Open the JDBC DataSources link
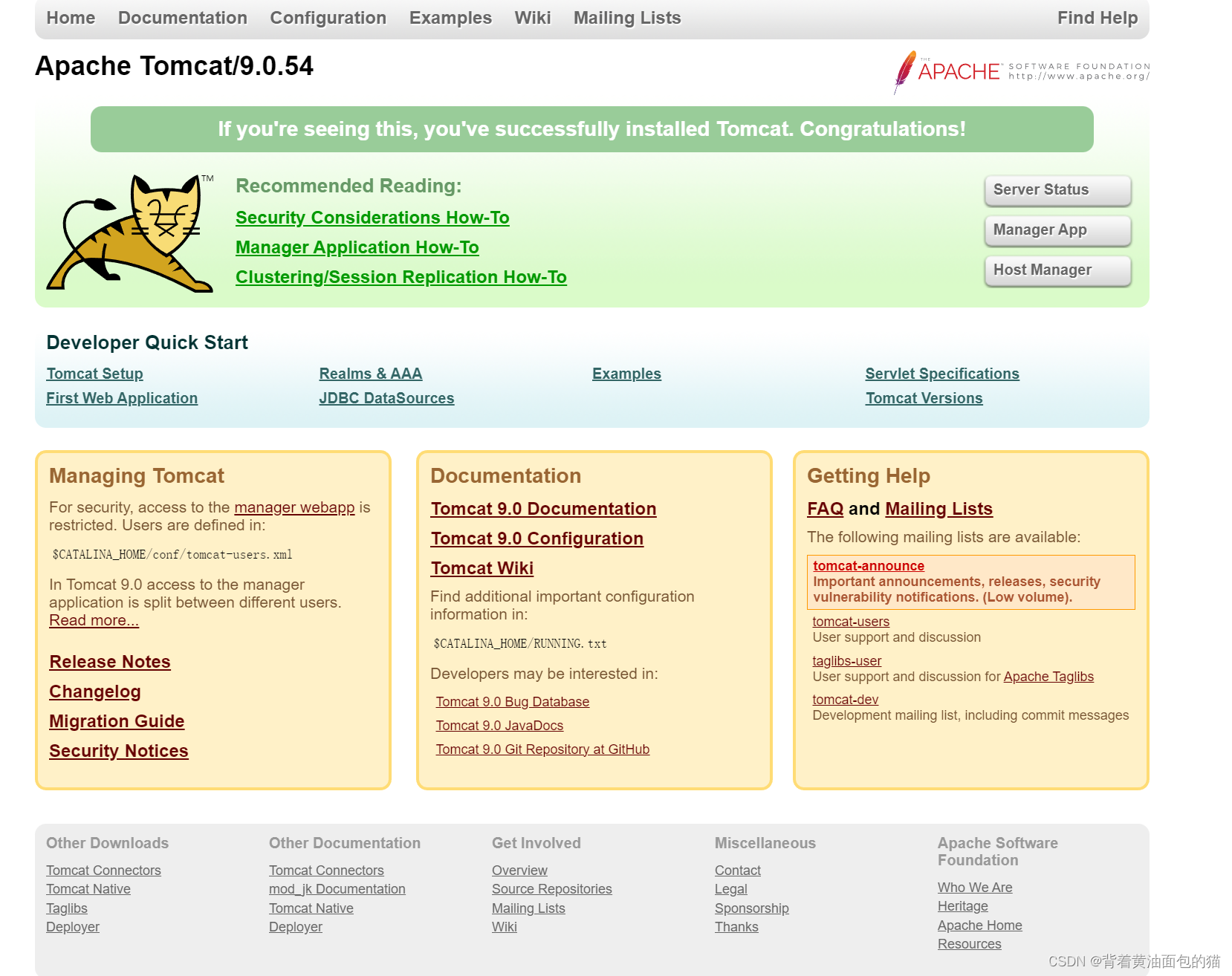 point(386,398)
